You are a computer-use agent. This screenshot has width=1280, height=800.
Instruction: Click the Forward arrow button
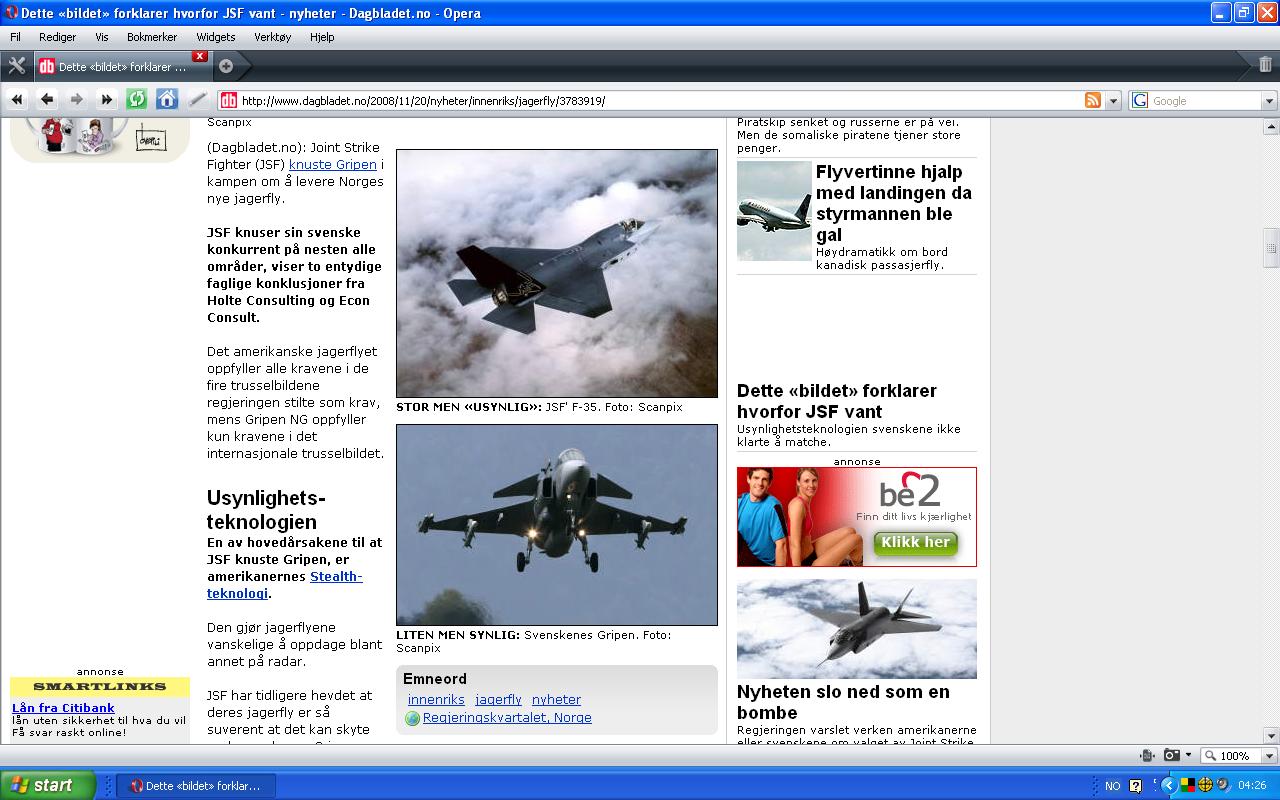77,100
